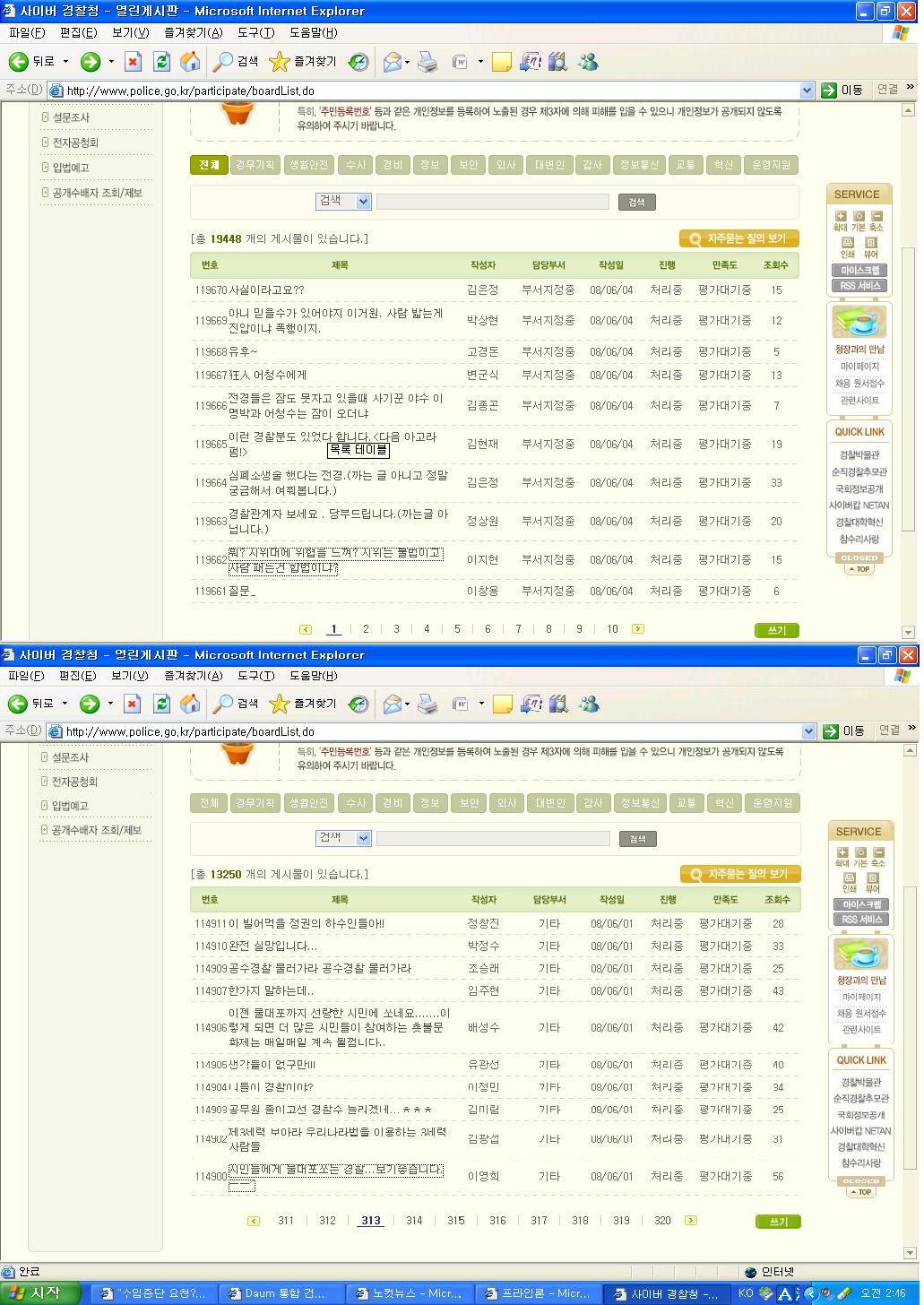Click the 시작 Start button on the taskbar
The width and height of the screenshot is (924, 1305).
(x=40, y=1293)
